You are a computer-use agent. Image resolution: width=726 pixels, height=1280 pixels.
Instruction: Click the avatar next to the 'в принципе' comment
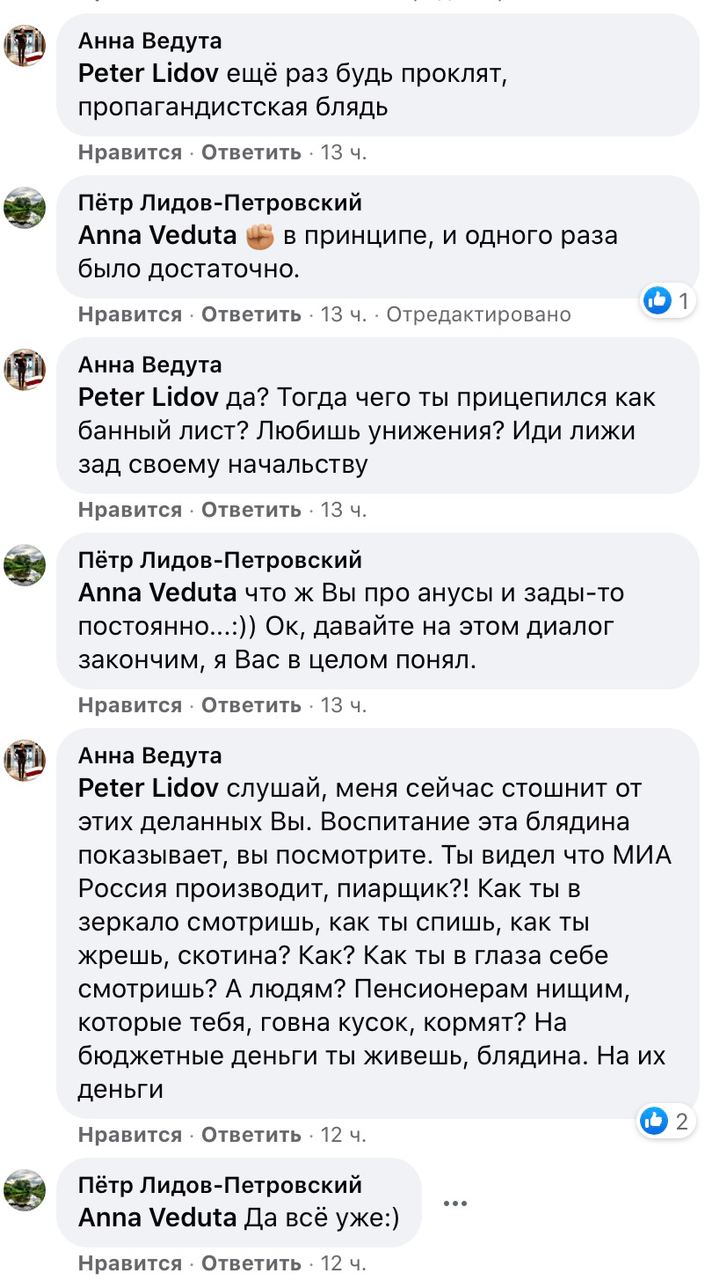tap(25, 207)
